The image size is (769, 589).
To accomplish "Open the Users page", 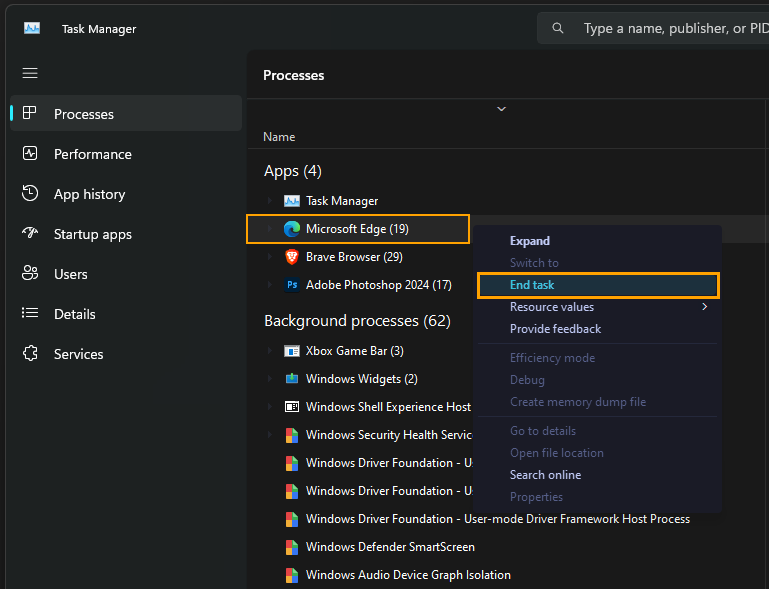I will point(126,274).
